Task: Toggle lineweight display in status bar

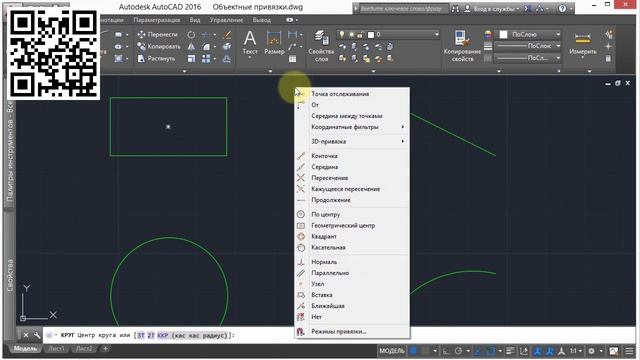Action: tap(510, 351)
